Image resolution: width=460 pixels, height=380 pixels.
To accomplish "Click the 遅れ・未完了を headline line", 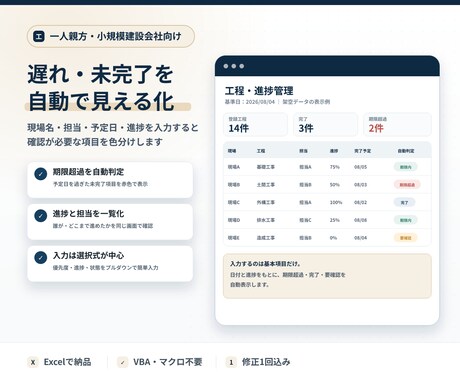I will (x=100, y=74).
